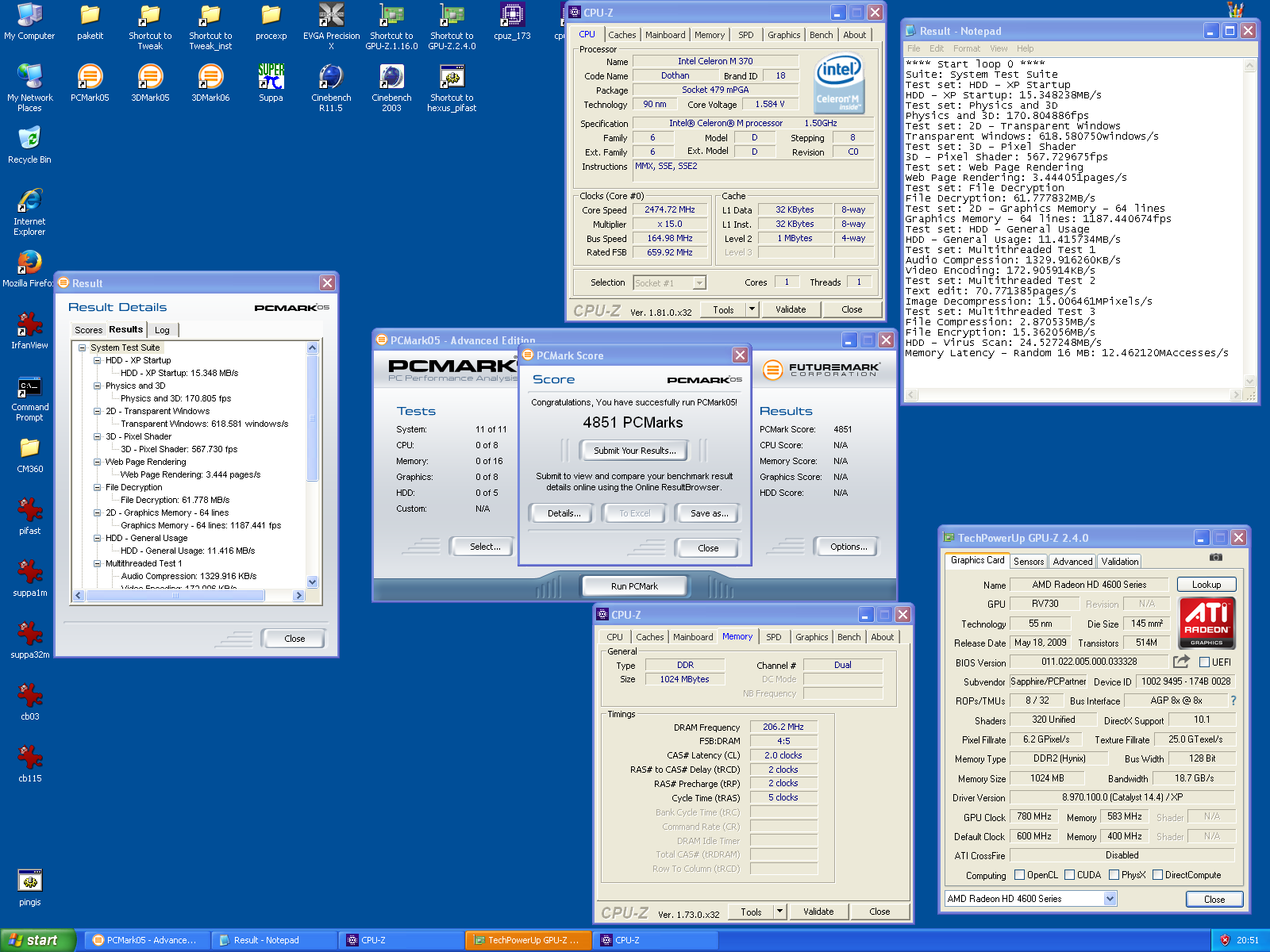Click the Windows start button

click(37, 940)
